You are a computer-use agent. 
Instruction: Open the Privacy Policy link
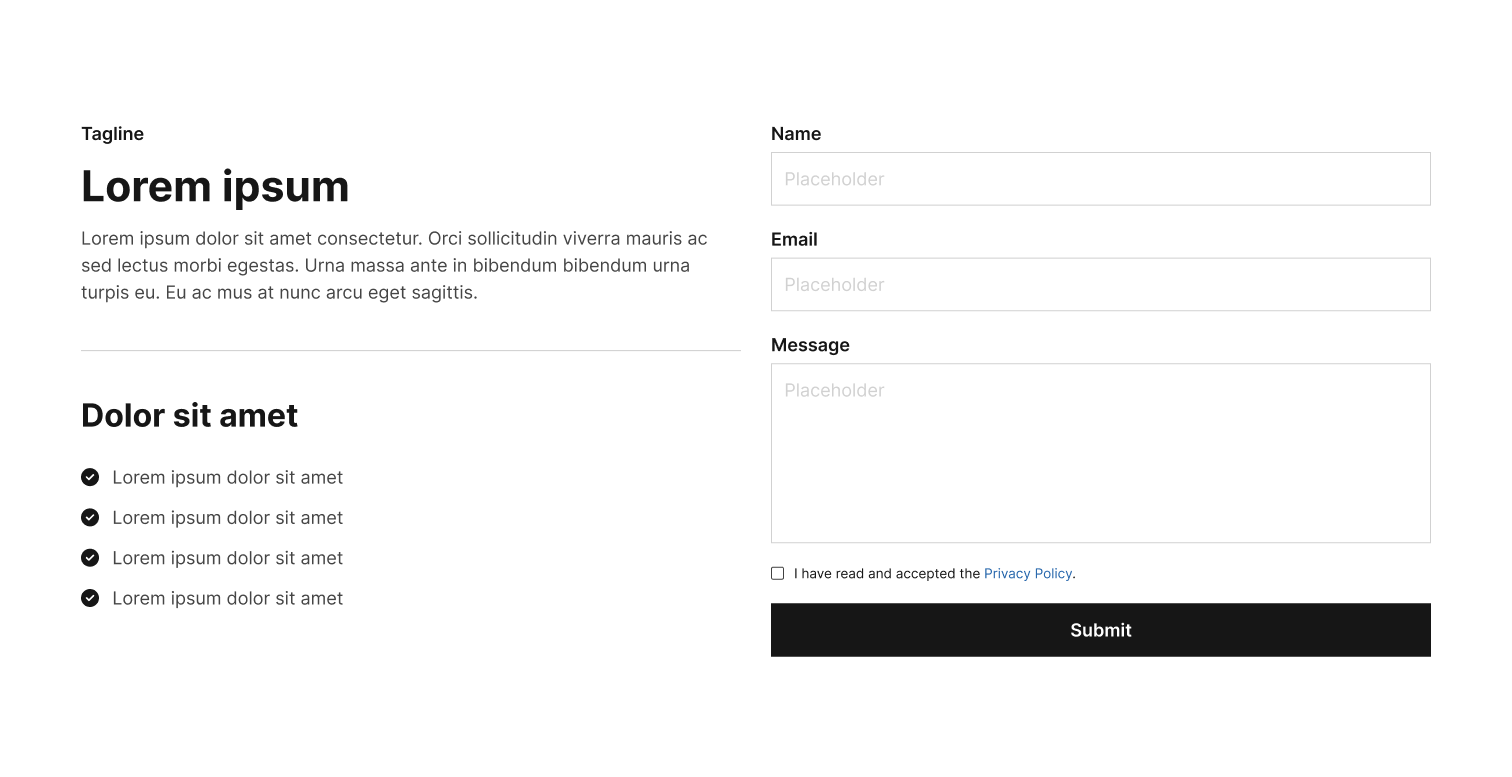[x=1028, y=574]
